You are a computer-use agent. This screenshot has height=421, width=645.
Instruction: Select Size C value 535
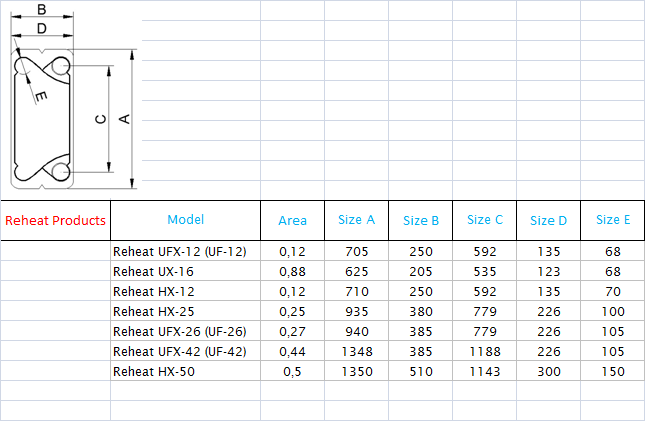pyautogui.click(x=485, y=271)
